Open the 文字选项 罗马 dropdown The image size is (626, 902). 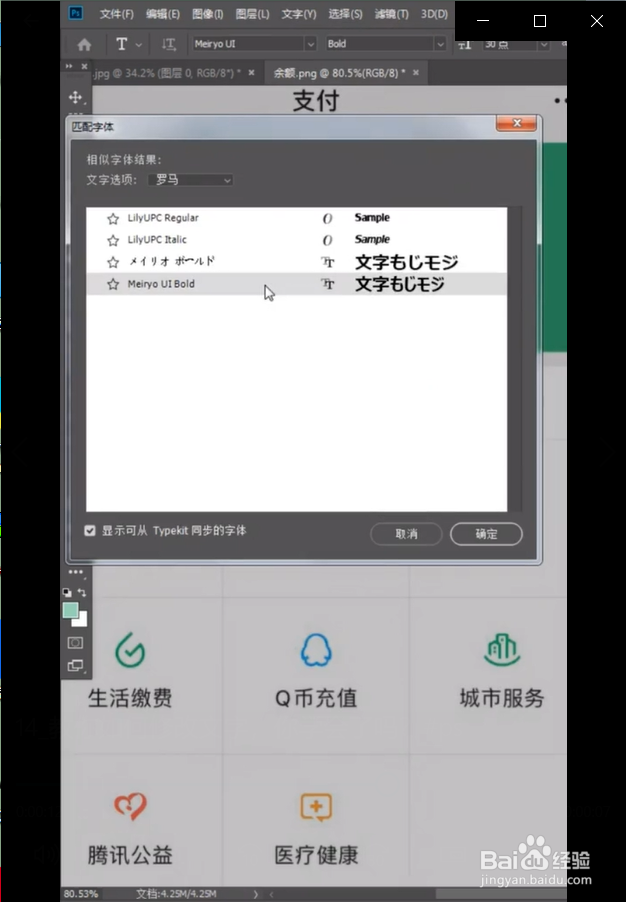point(190,180)
